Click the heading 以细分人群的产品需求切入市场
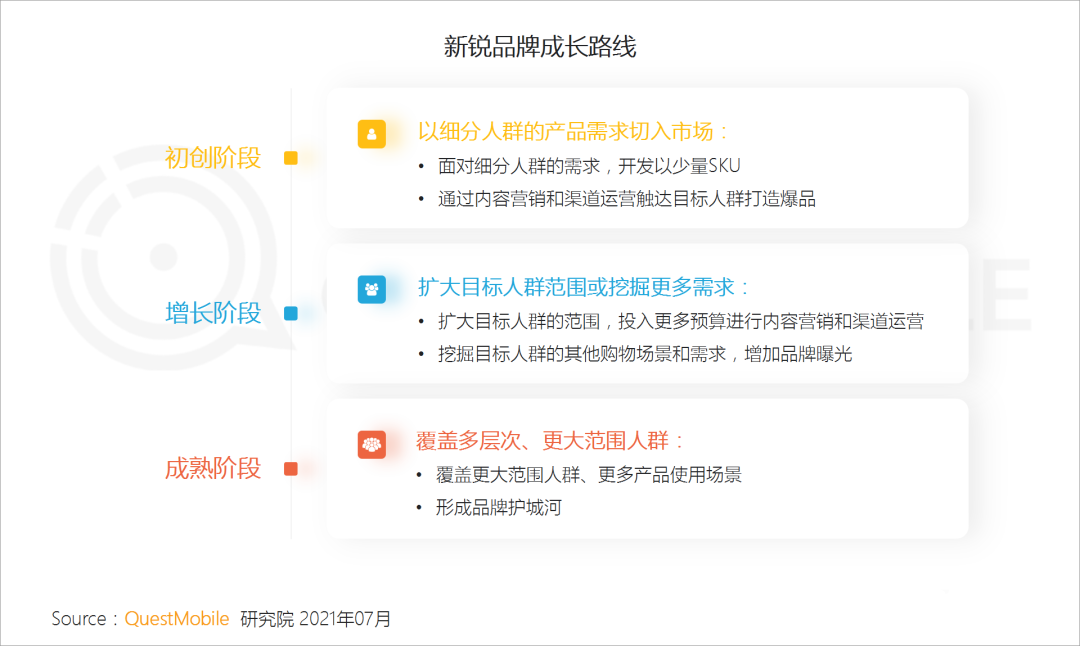This screenshot has width=1080, height=646. 573,132
